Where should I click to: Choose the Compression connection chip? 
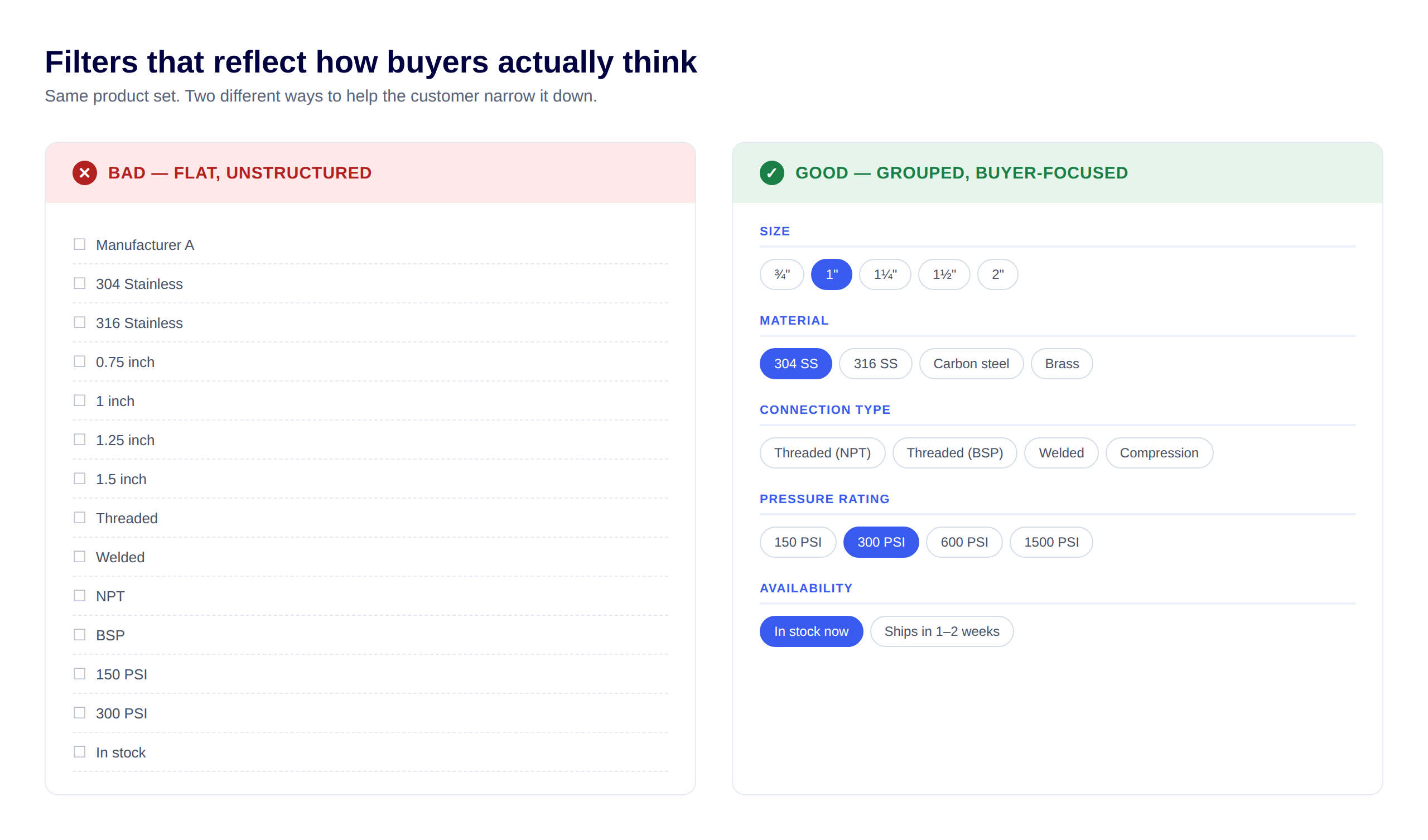1159,453
